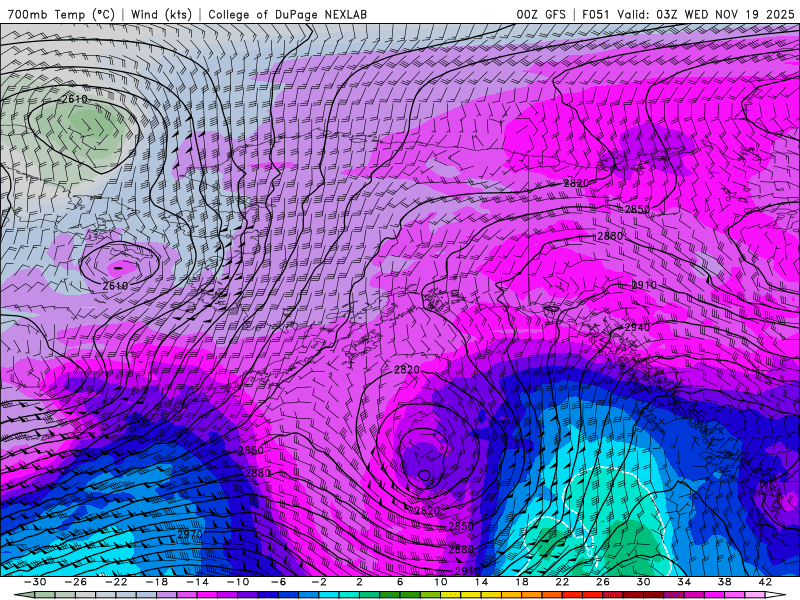This screenshot has height=600, width=800.
Task: Click the "College of DuPage NEXLAB" credit text
Action: tap(287, 14)
